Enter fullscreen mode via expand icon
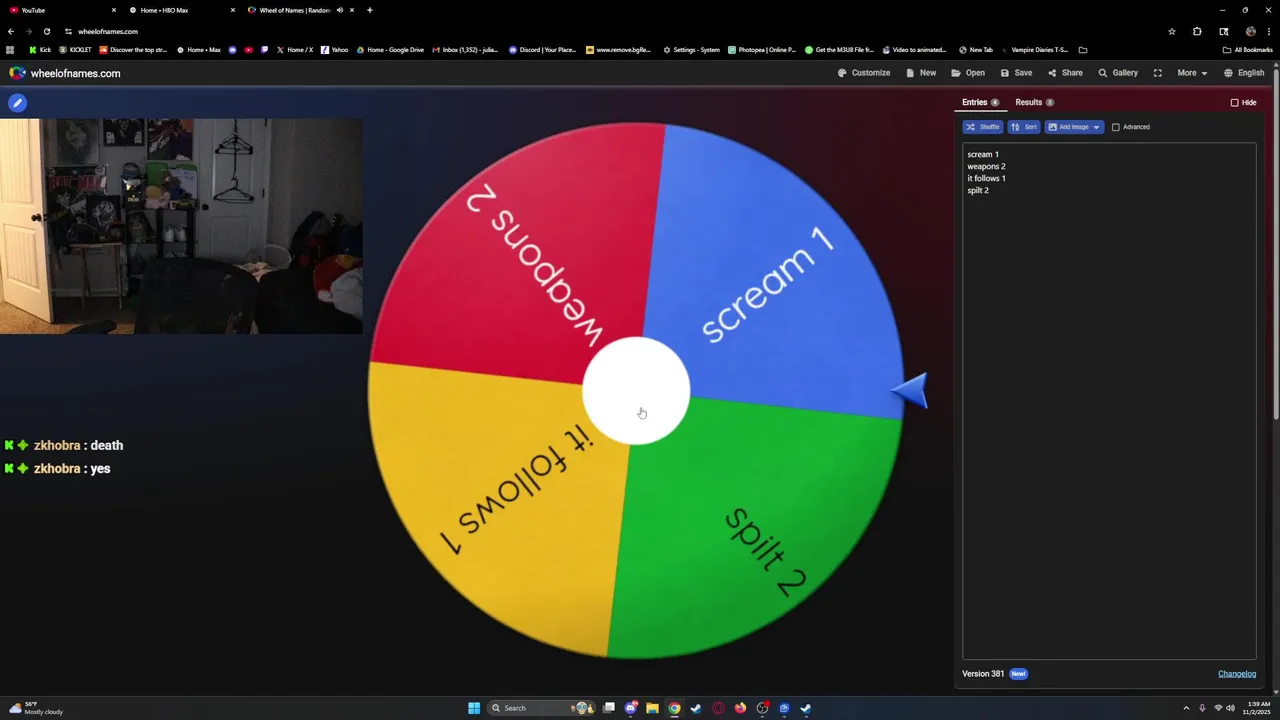This screenshot has width=1280, height=720. coord(1157,73)
